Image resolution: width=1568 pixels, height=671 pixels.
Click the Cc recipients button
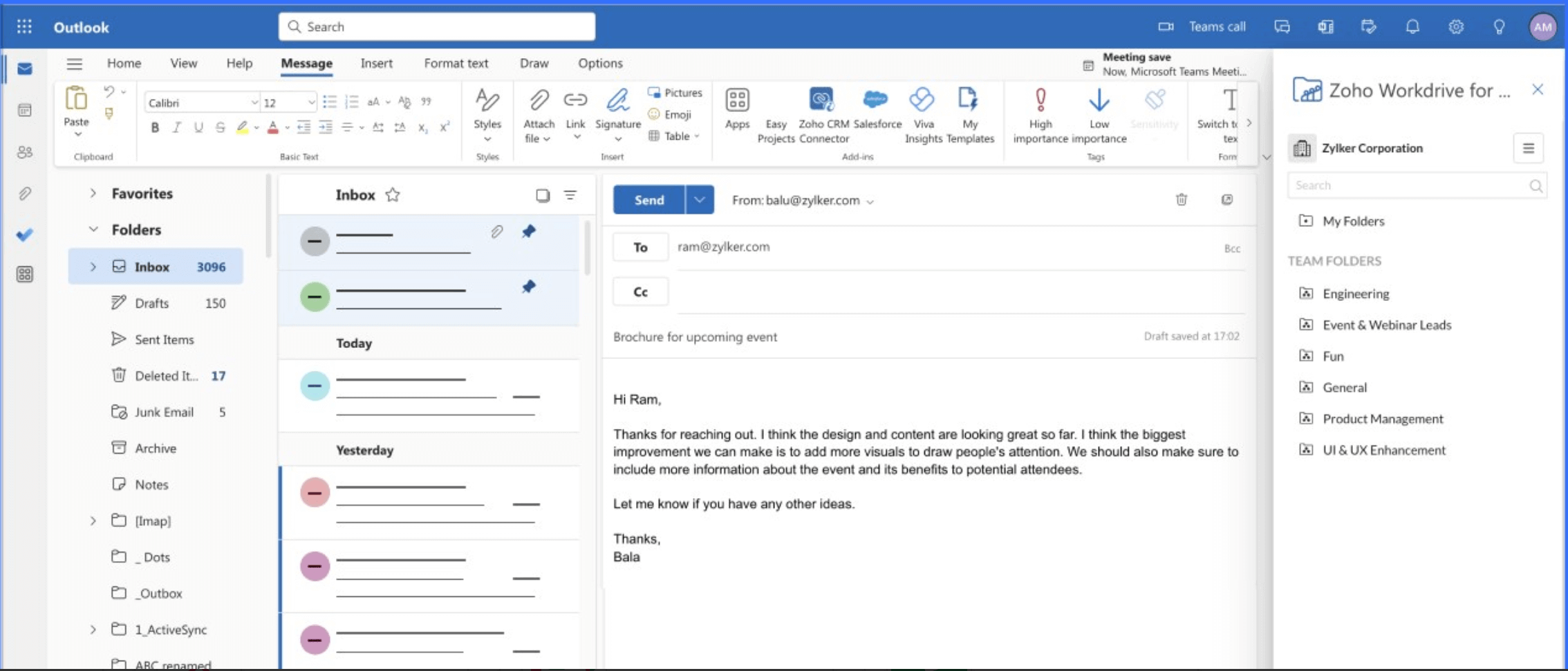pyautogui.click(x=640, y=292)
